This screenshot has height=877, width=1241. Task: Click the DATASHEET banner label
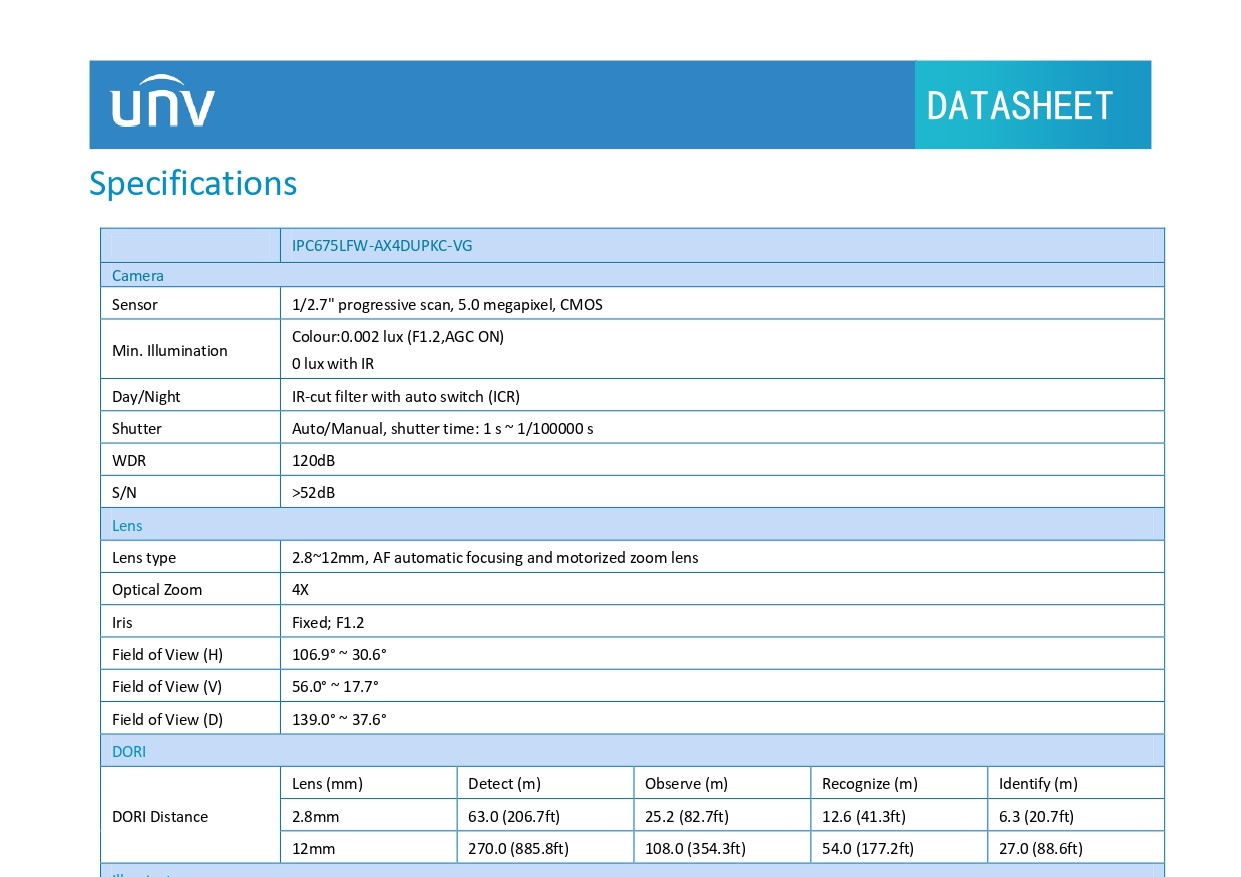coord(1020,105)
